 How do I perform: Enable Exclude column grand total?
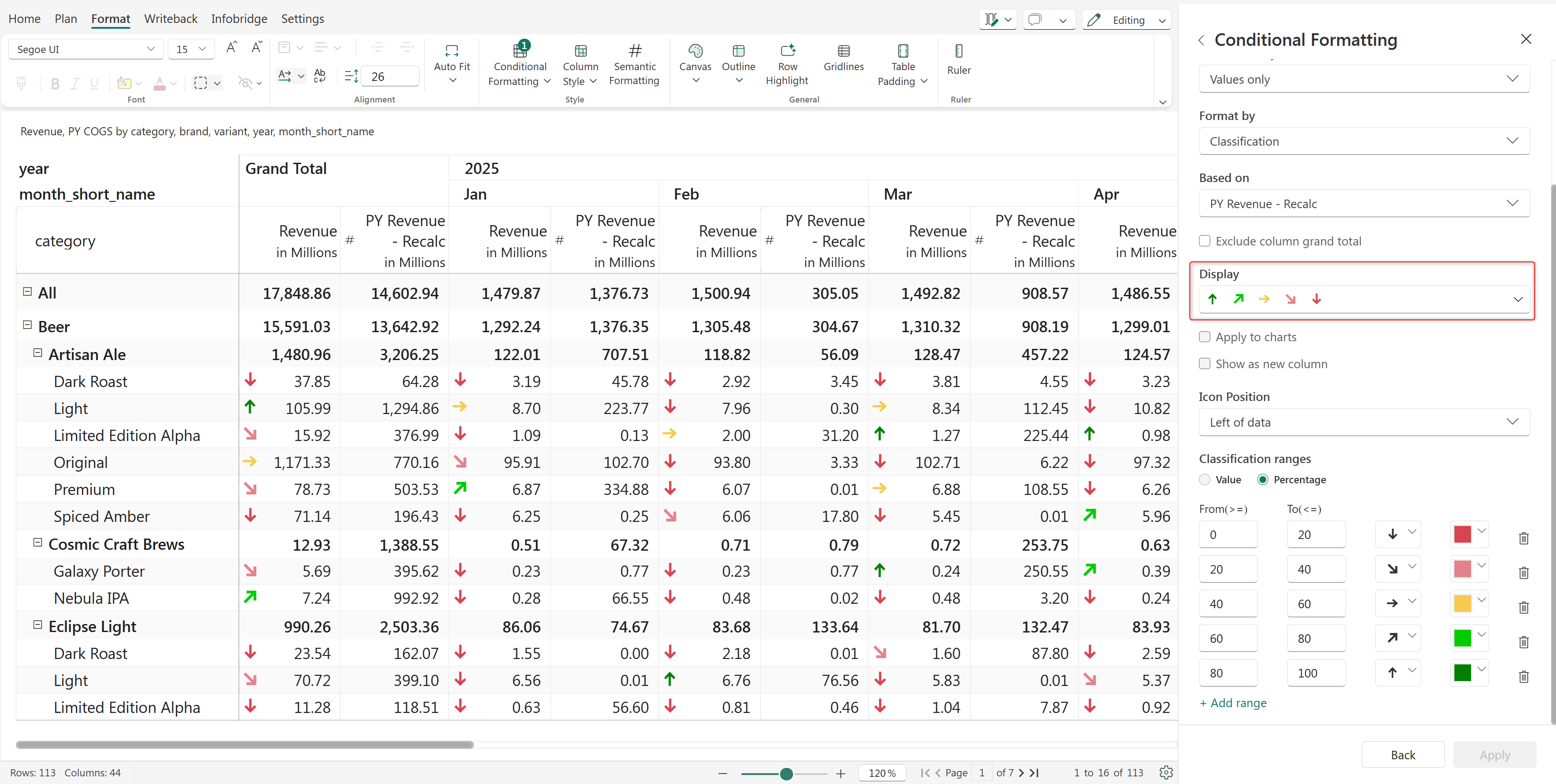coord(1204,241)
